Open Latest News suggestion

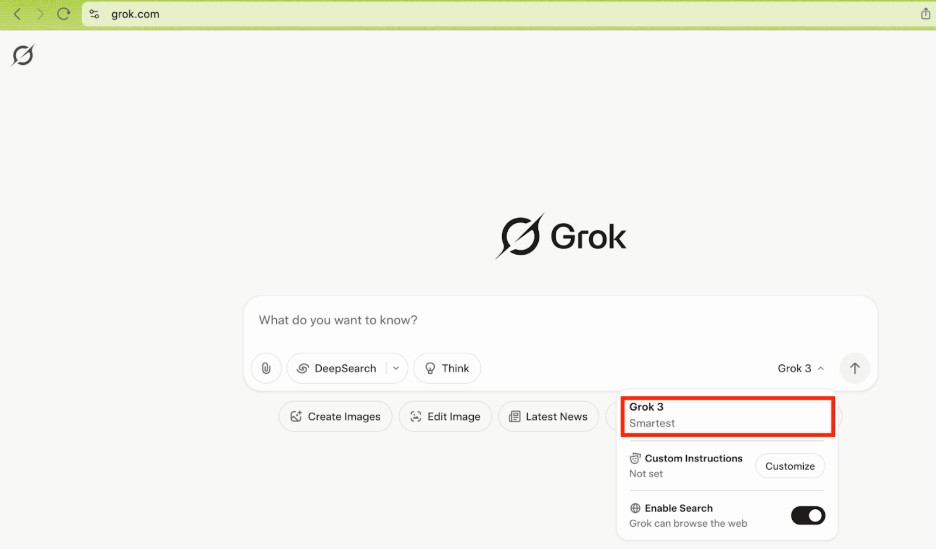click(x=547, y=416)
